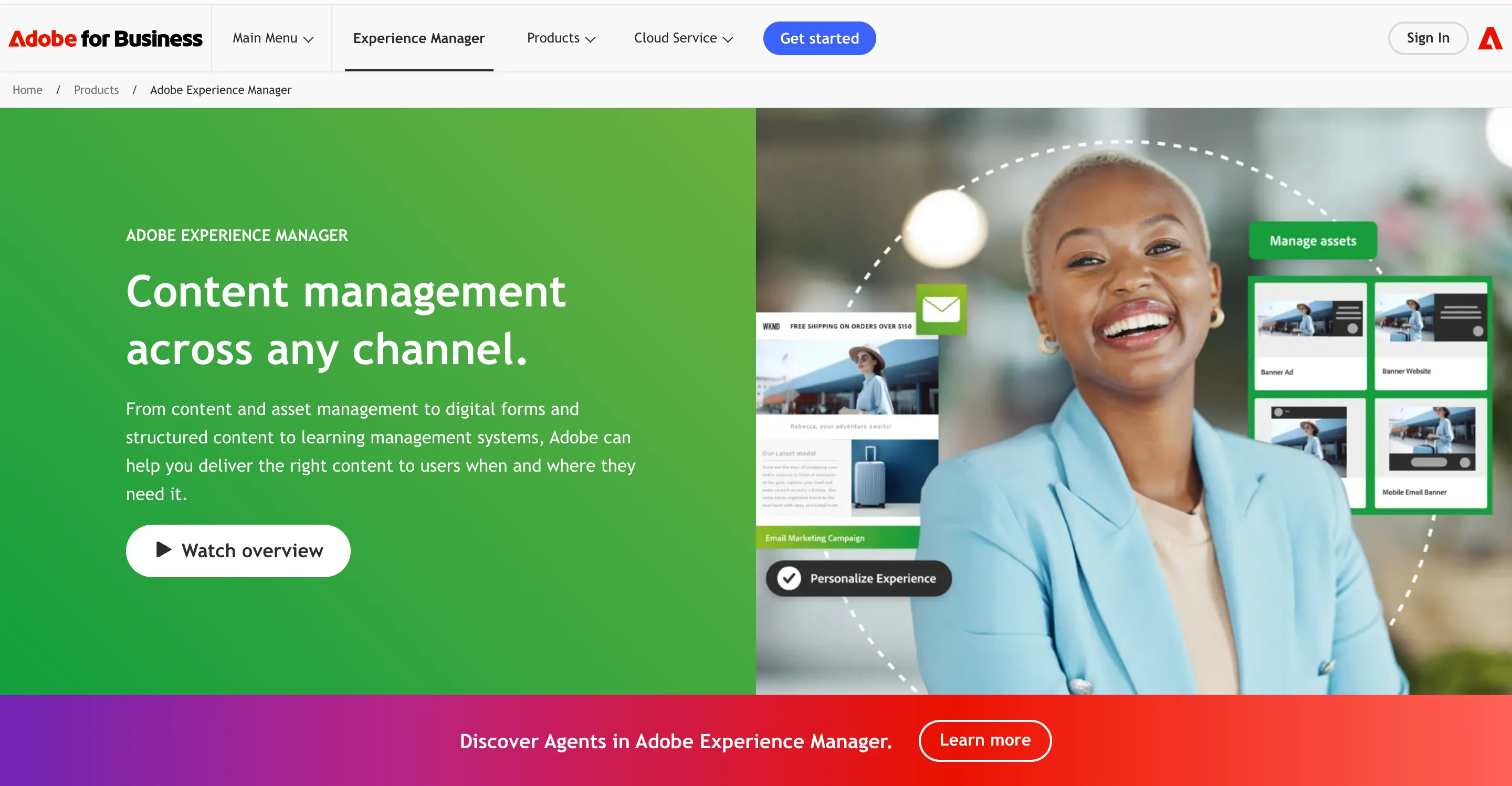The image size is (1512, 786).
Task: Click the Watch overview button
Action: [238, 551]
